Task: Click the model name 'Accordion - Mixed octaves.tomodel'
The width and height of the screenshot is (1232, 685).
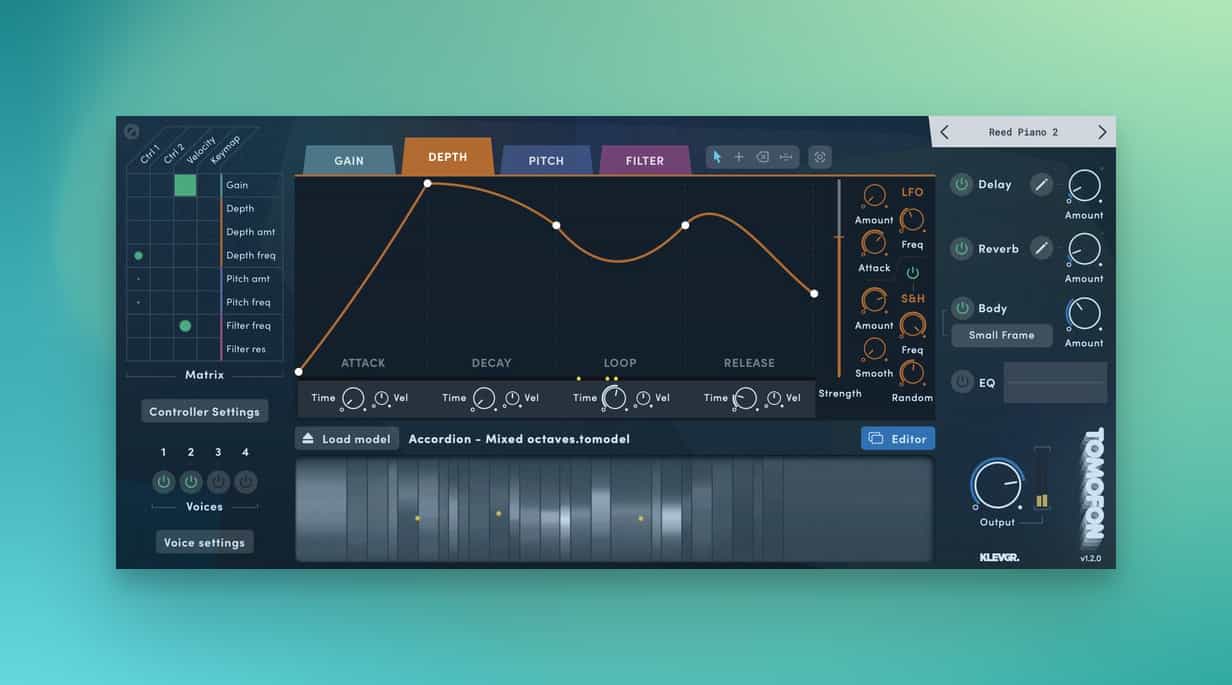Action: pos(519,438)
